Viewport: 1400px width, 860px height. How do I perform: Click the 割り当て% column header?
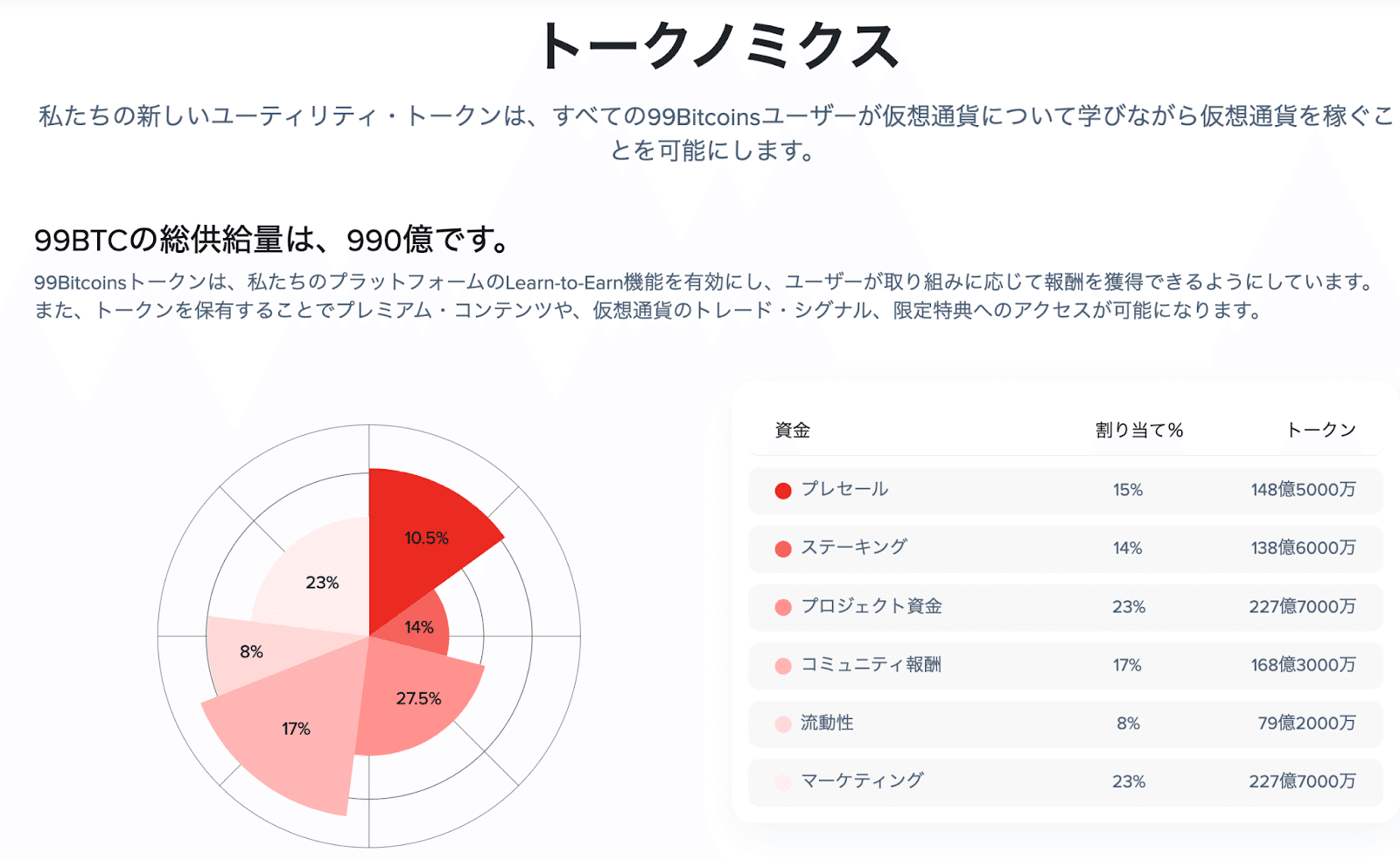point(1138,430)
